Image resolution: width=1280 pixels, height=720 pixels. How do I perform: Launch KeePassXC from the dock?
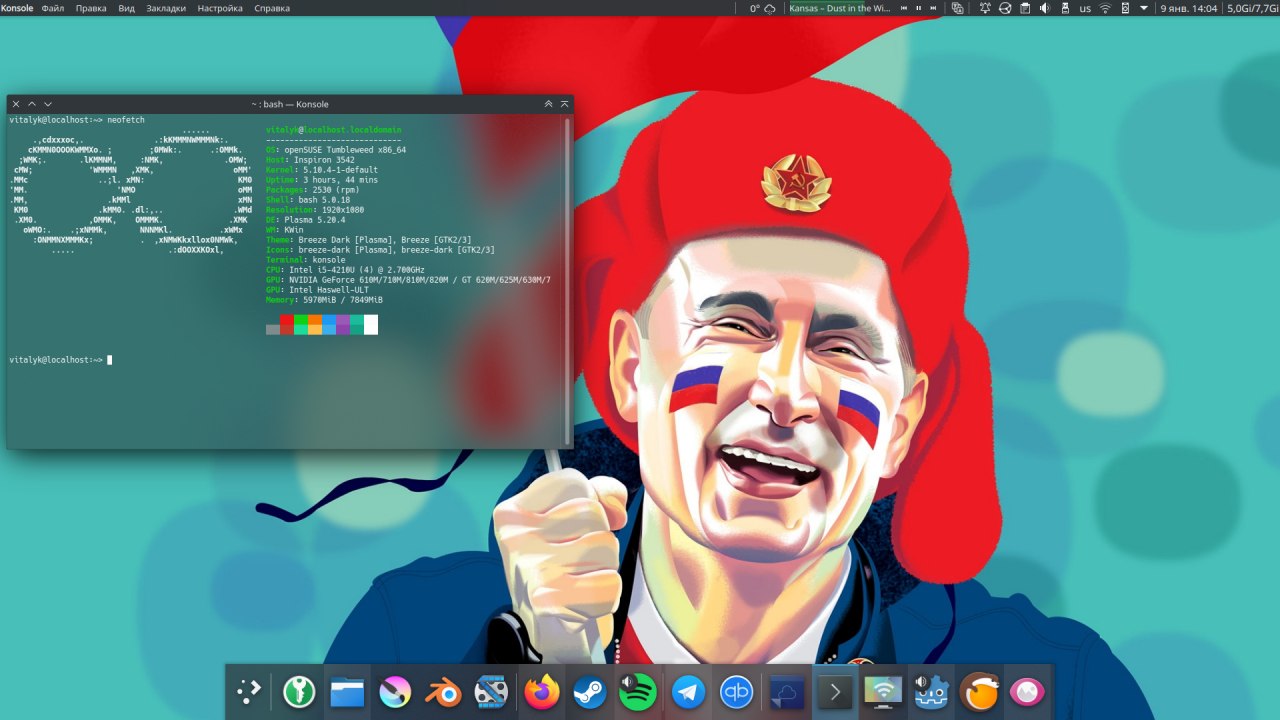point(299,692)
